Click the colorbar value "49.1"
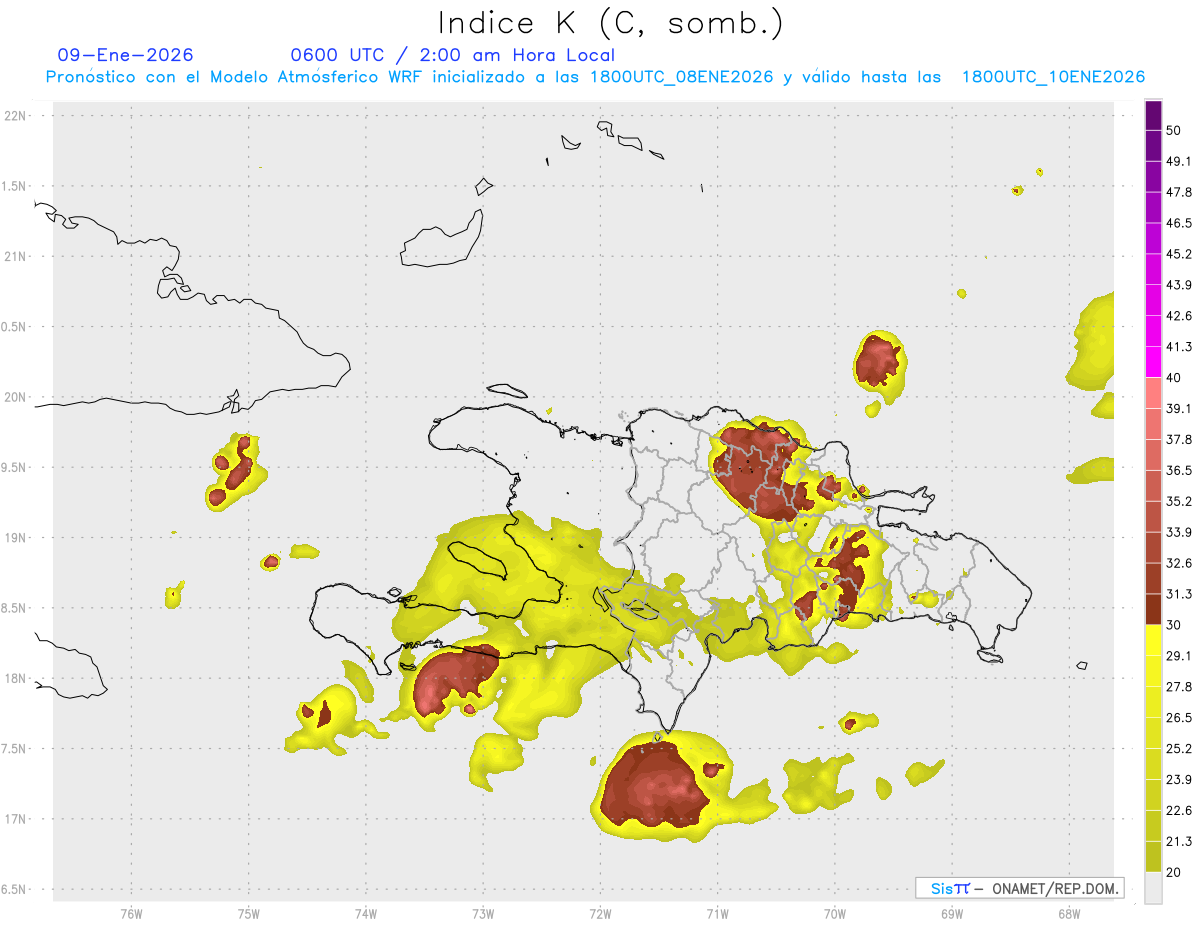Image resolution: width=1200 pixels, height=927 pixels. 1179,161
